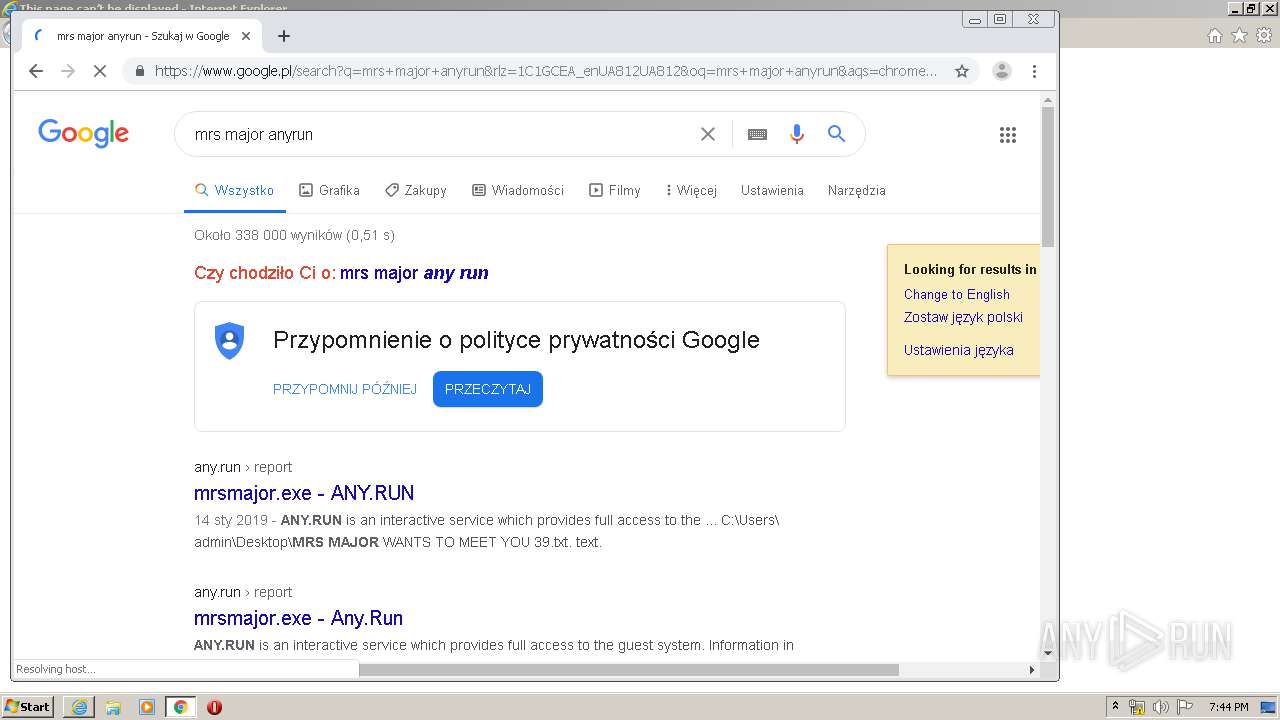The height and width of the screenshot is (720, 1280).
Task: Click the vertical scrollbar thumb in Chrome
Action: point(1048,177)
